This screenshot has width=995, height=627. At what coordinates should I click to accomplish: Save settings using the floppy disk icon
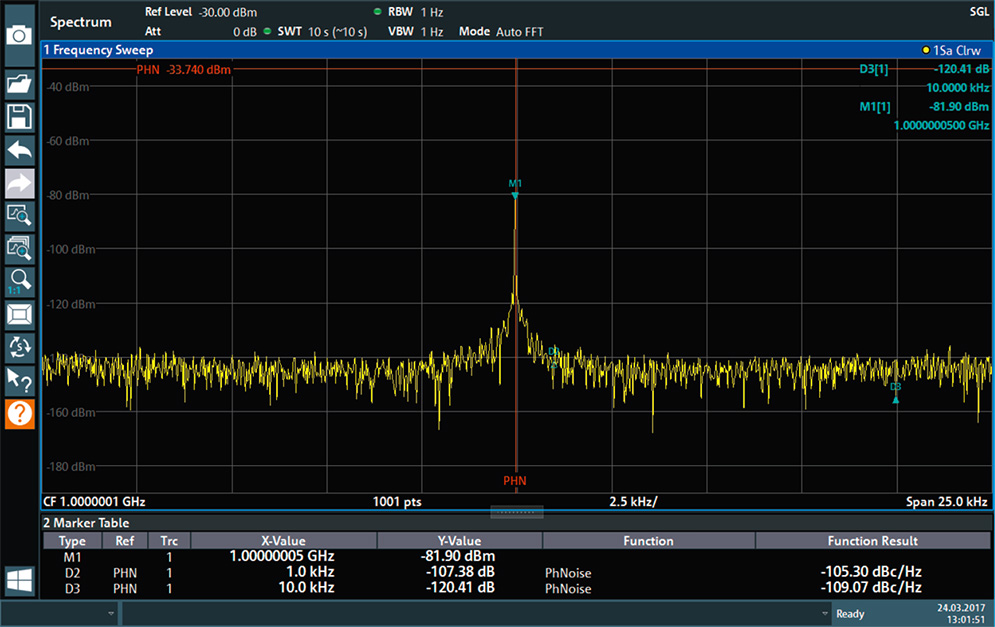coord(20,117)
